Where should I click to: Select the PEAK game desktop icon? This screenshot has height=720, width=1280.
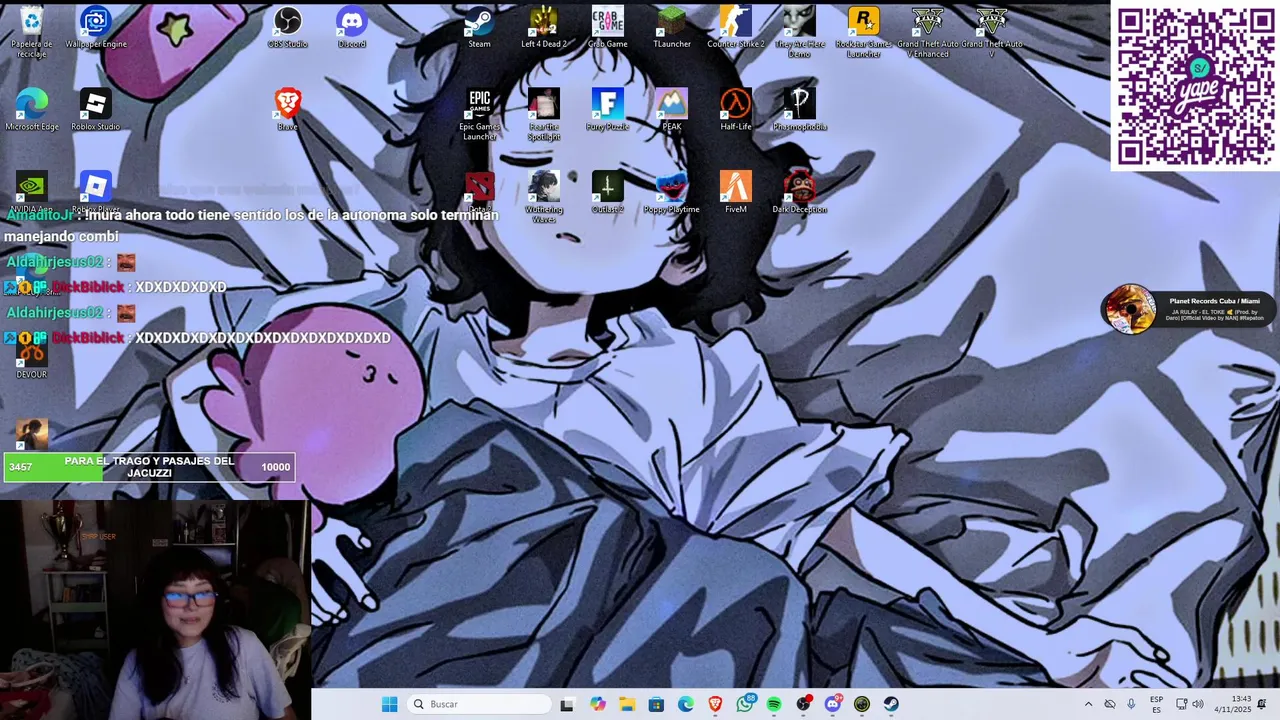pyautogui.click(x=672, y=110)
